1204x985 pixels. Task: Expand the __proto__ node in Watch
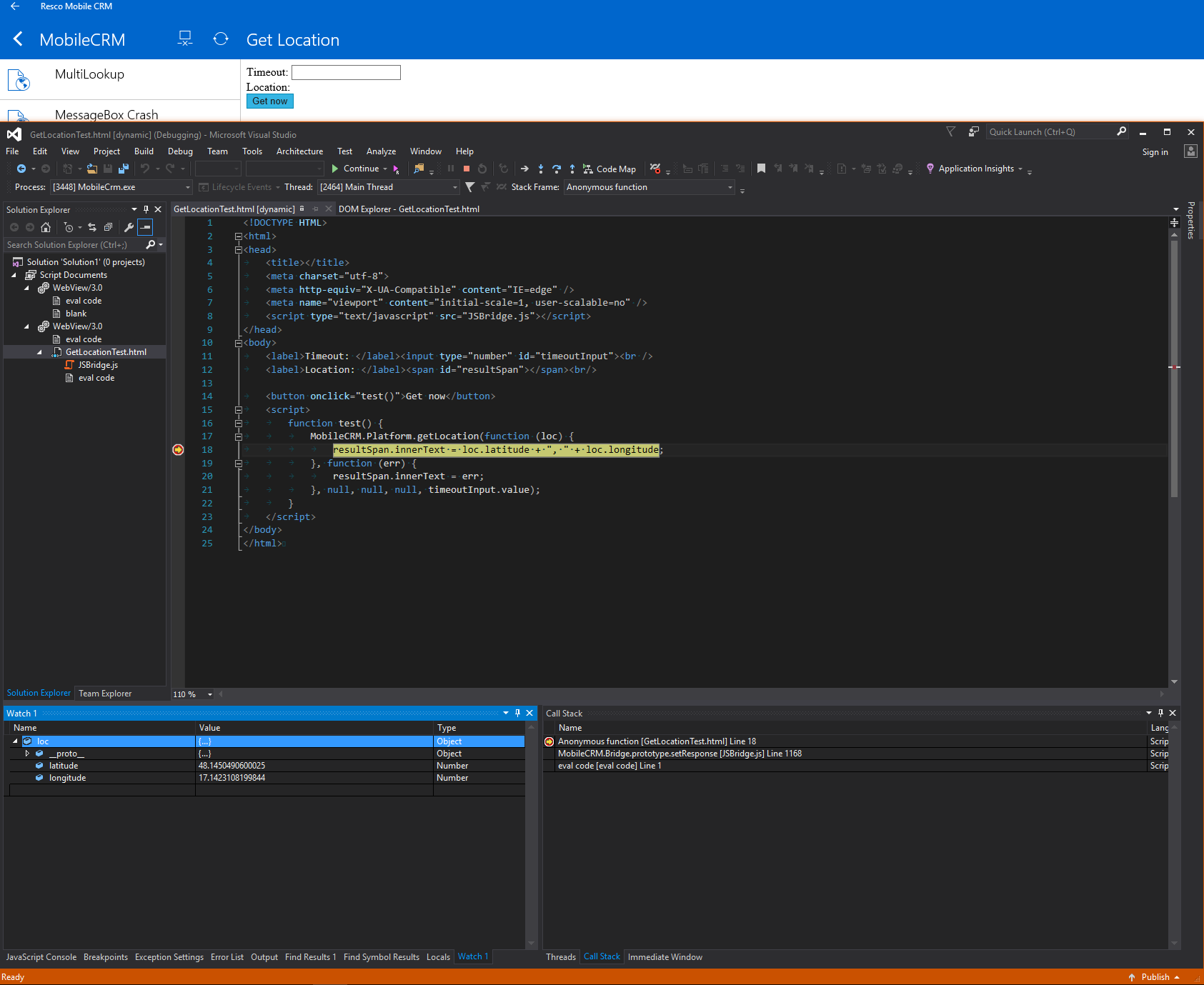(x=27, y=754)
